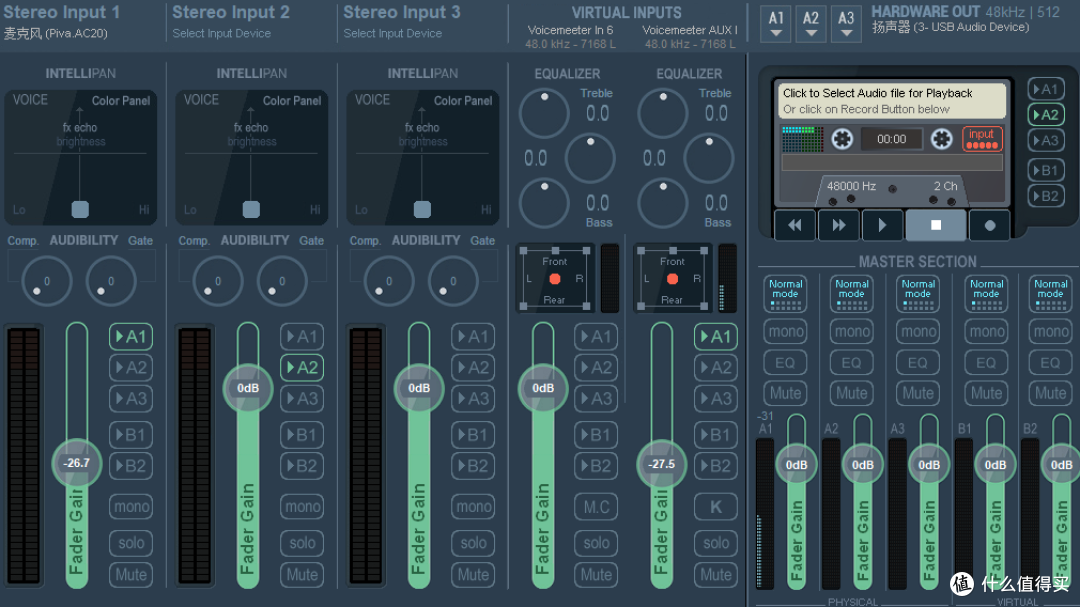
Task: Route Stereo Input 3 to B1
Action: point(473,435)
